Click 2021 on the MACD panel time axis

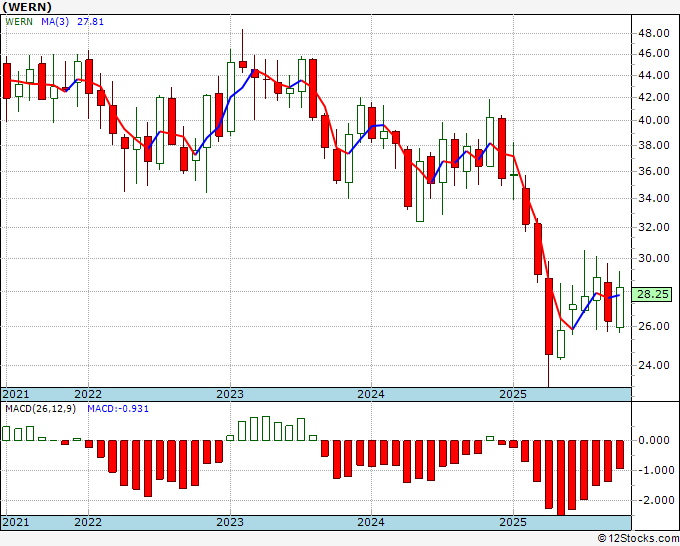click(x=16, y=522)
